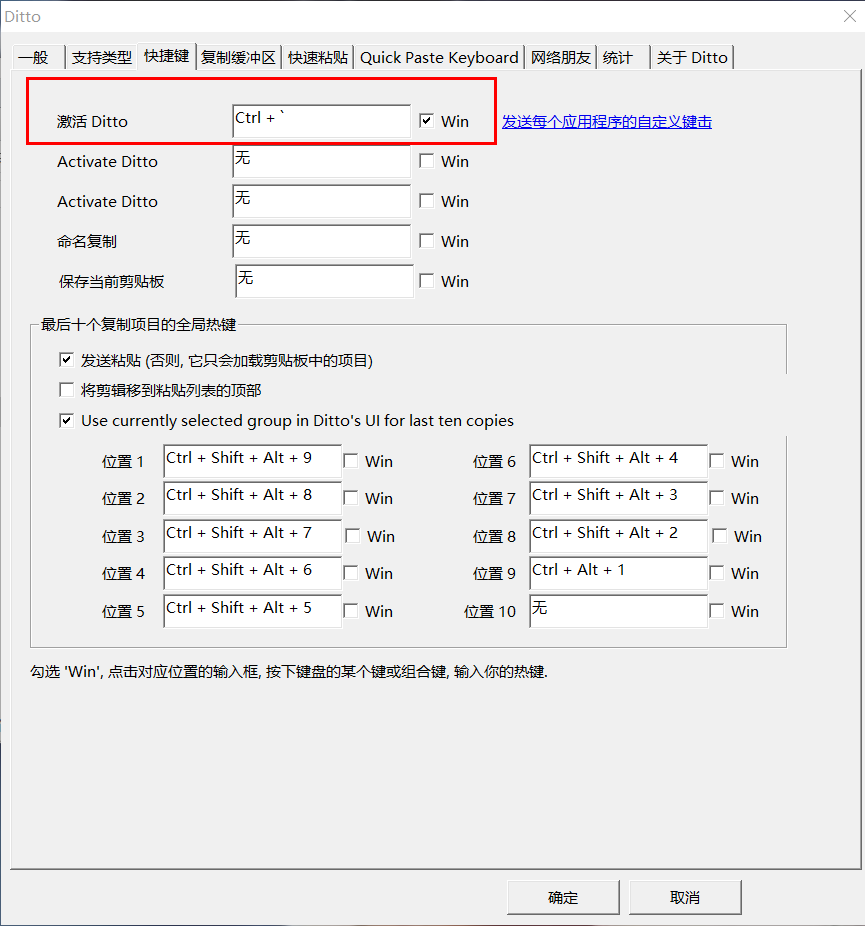Switch to the 一般 tab

tap(36, 57)
